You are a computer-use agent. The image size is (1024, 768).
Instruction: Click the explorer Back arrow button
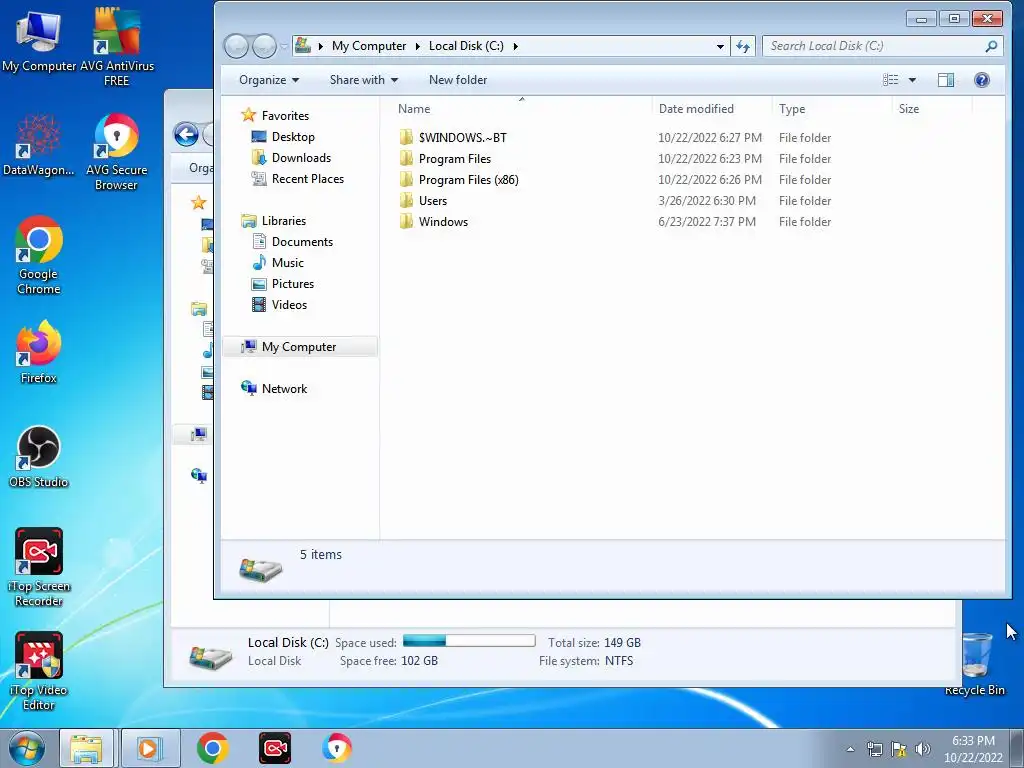tap(236, 46)
